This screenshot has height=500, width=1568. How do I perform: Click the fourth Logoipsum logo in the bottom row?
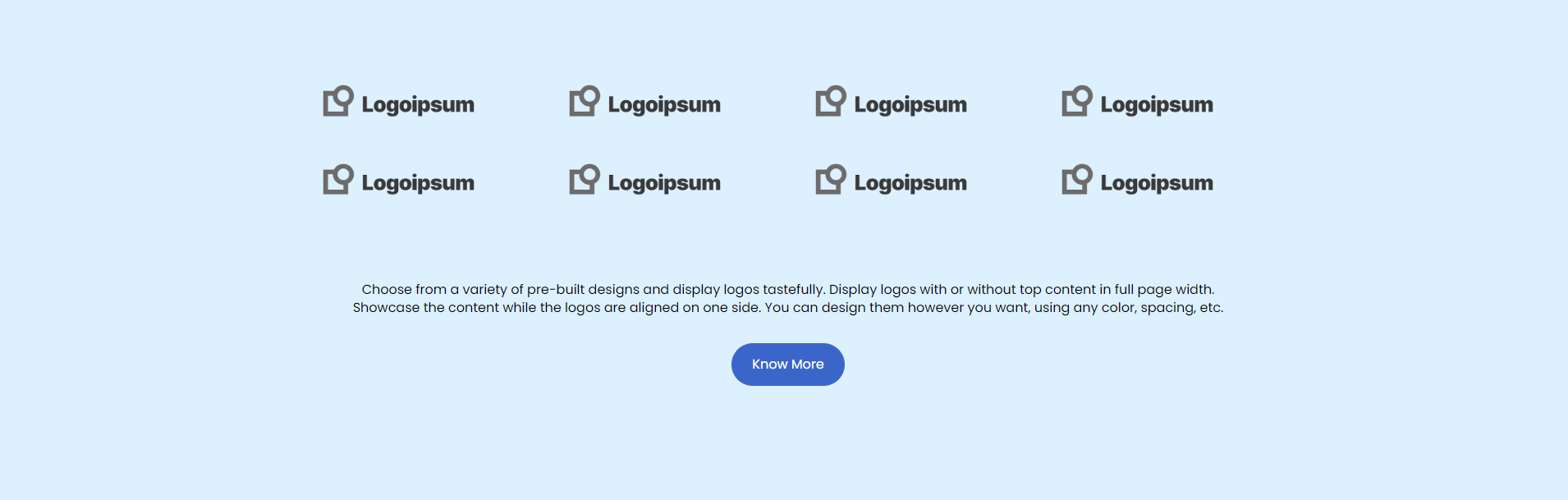(1137, 181)
